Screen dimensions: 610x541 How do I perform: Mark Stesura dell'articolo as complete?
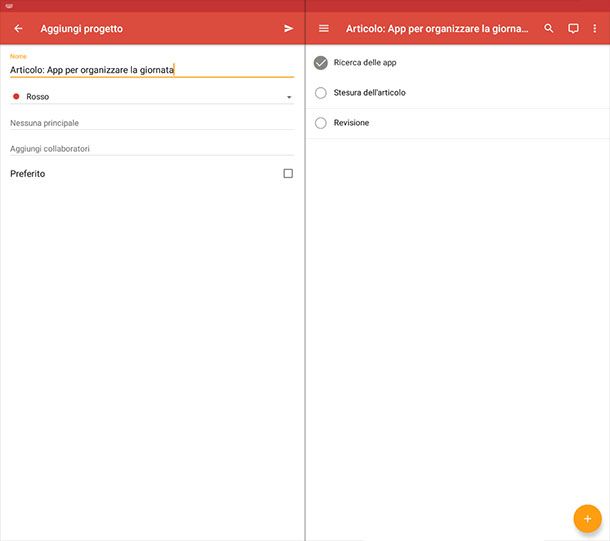click(x=321, y=93)
